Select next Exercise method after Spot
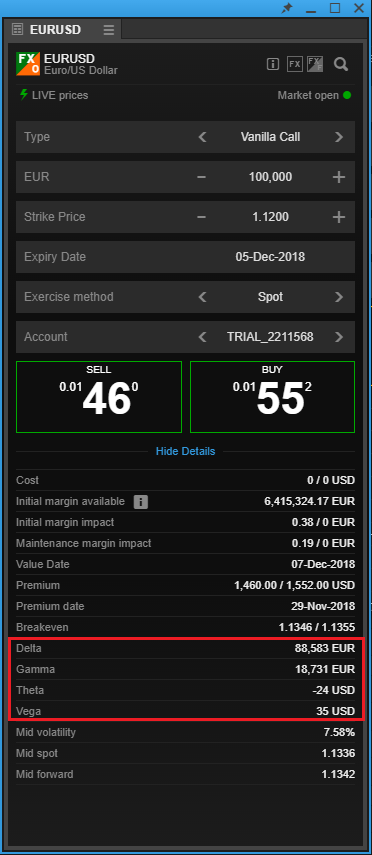The height and width of the screenshot is (855, 372). (339, 297)
